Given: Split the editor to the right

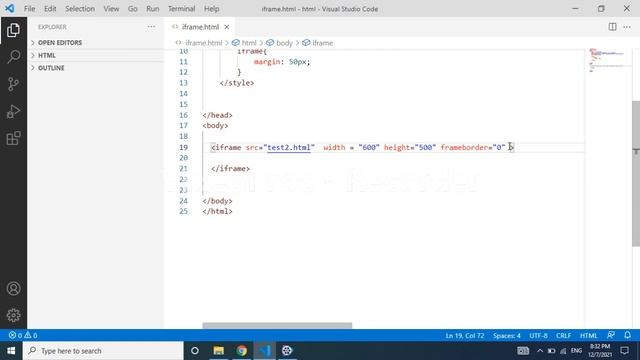Looking at the screenshot, I should tap(612, 27).
